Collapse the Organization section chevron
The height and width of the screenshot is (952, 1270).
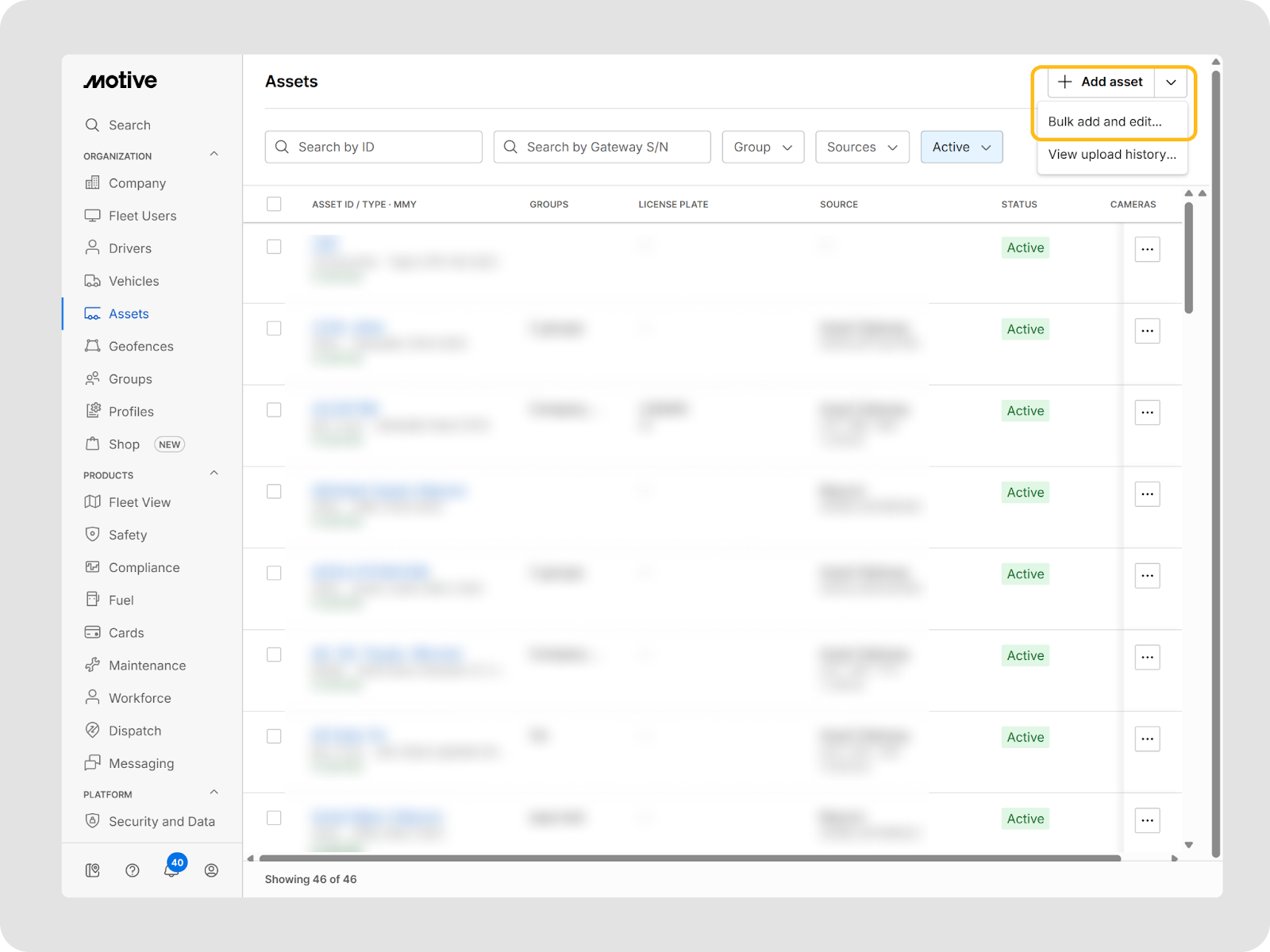tap(214, 155)
